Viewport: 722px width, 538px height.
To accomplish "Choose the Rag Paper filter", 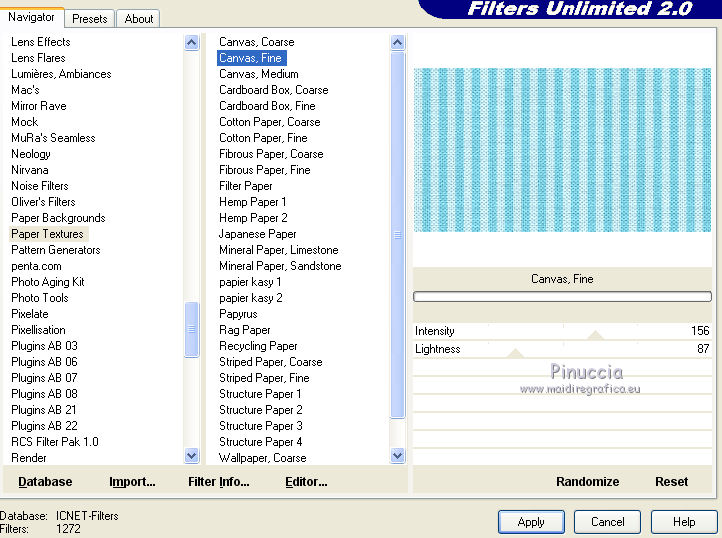I will tap(245, 330).
